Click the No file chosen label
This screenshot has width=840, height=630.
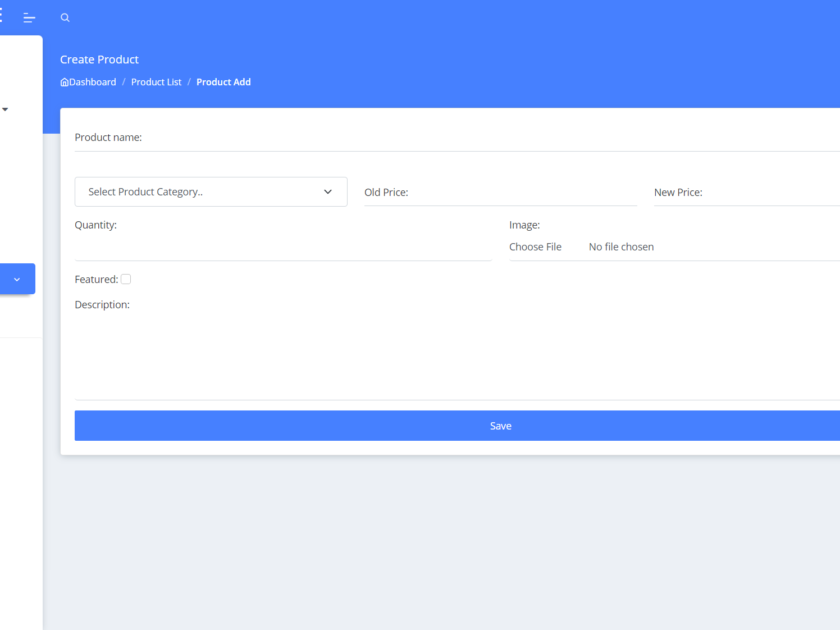[621, 246]
